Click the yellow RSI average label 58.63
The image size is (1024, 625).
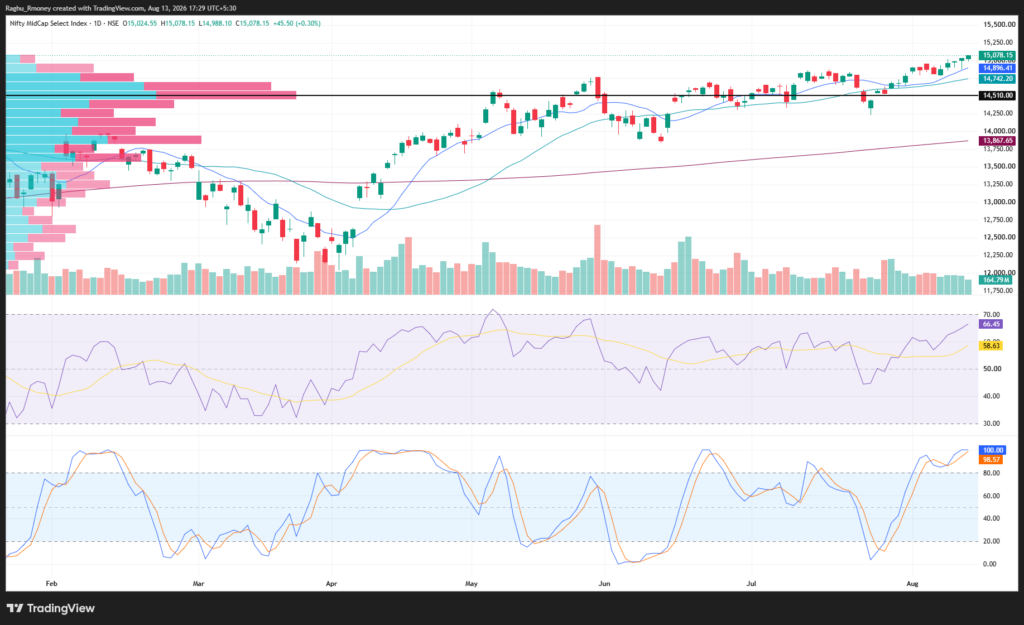tap(991, 345)
